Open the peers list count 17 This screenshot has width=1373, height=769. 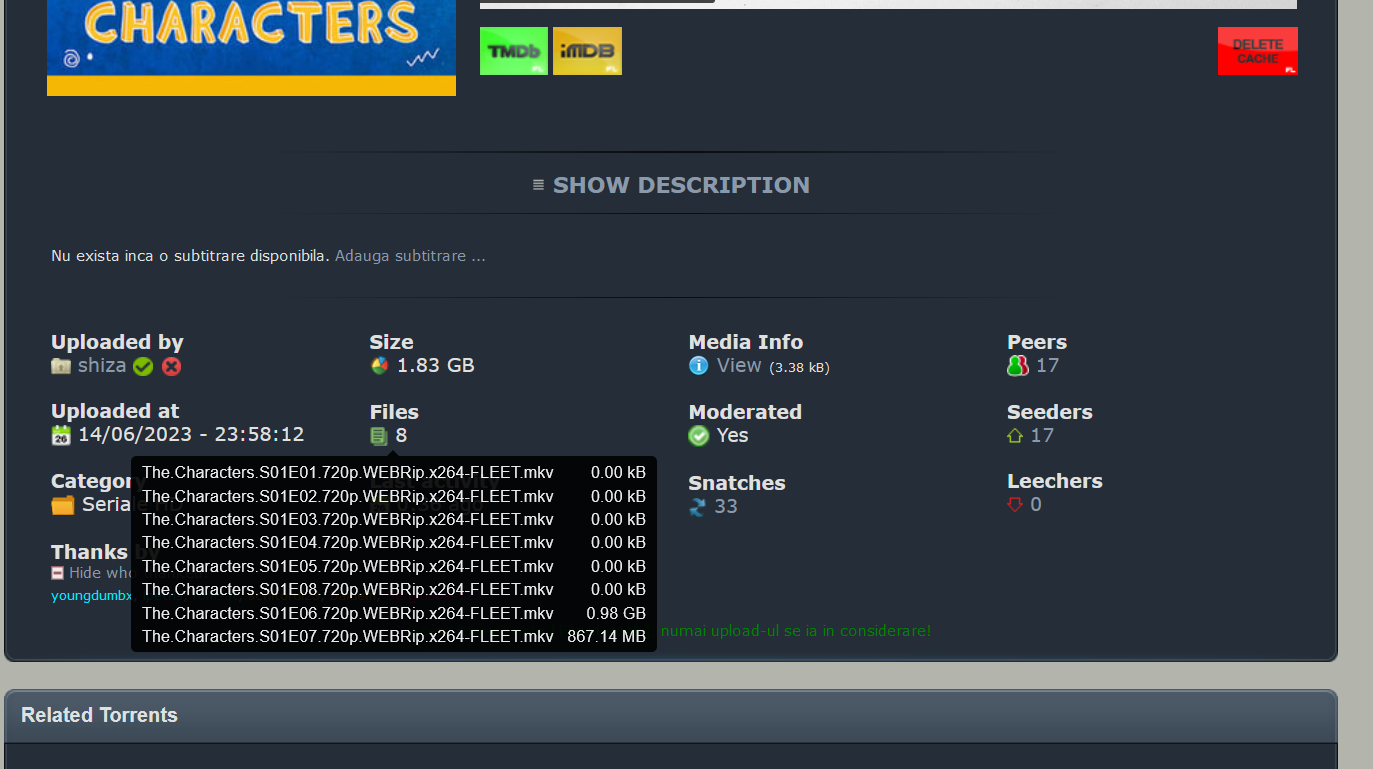[x=1047, y=366]
